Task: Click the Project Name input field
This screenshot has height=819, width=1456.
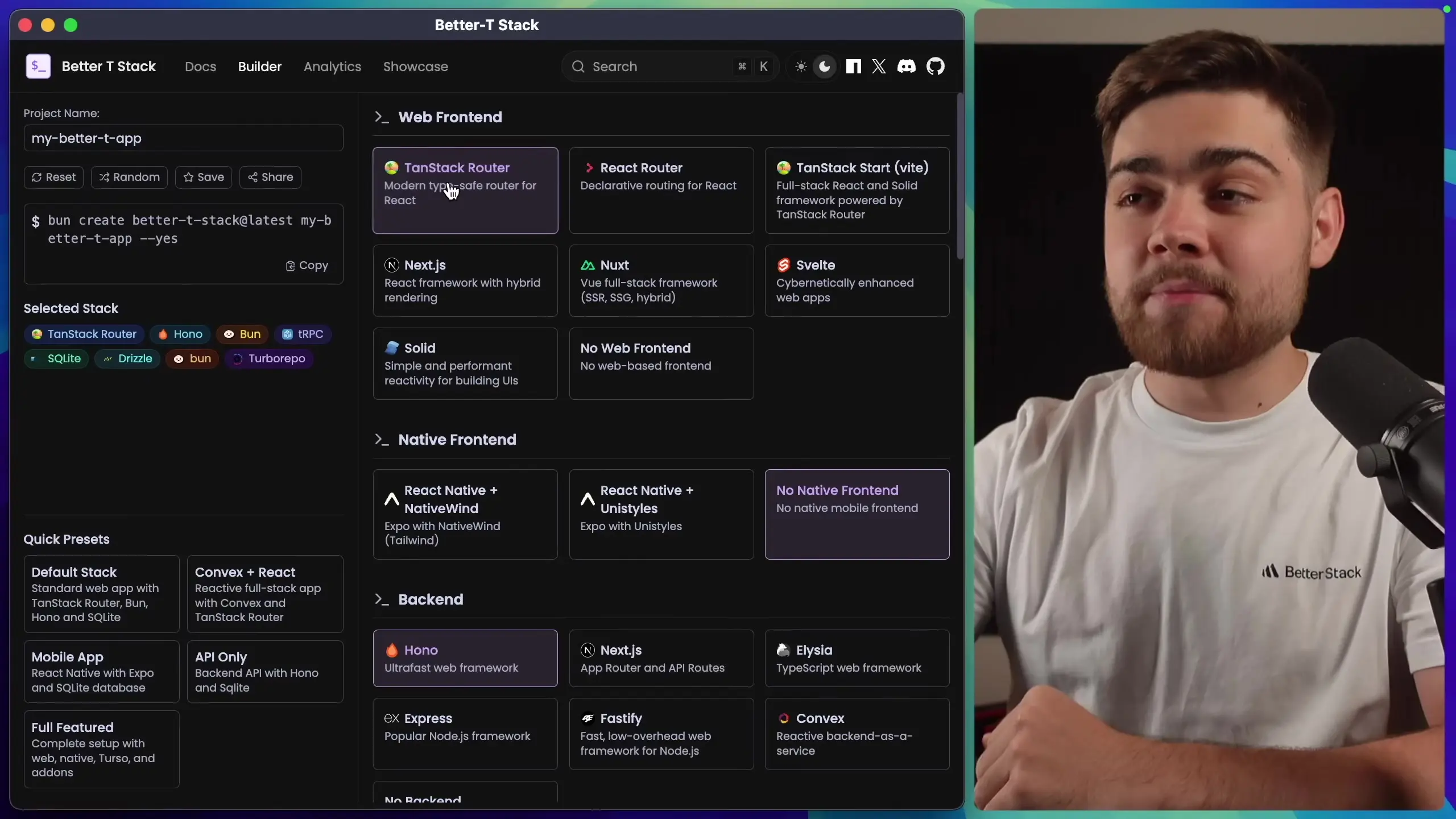Action: 184,138
